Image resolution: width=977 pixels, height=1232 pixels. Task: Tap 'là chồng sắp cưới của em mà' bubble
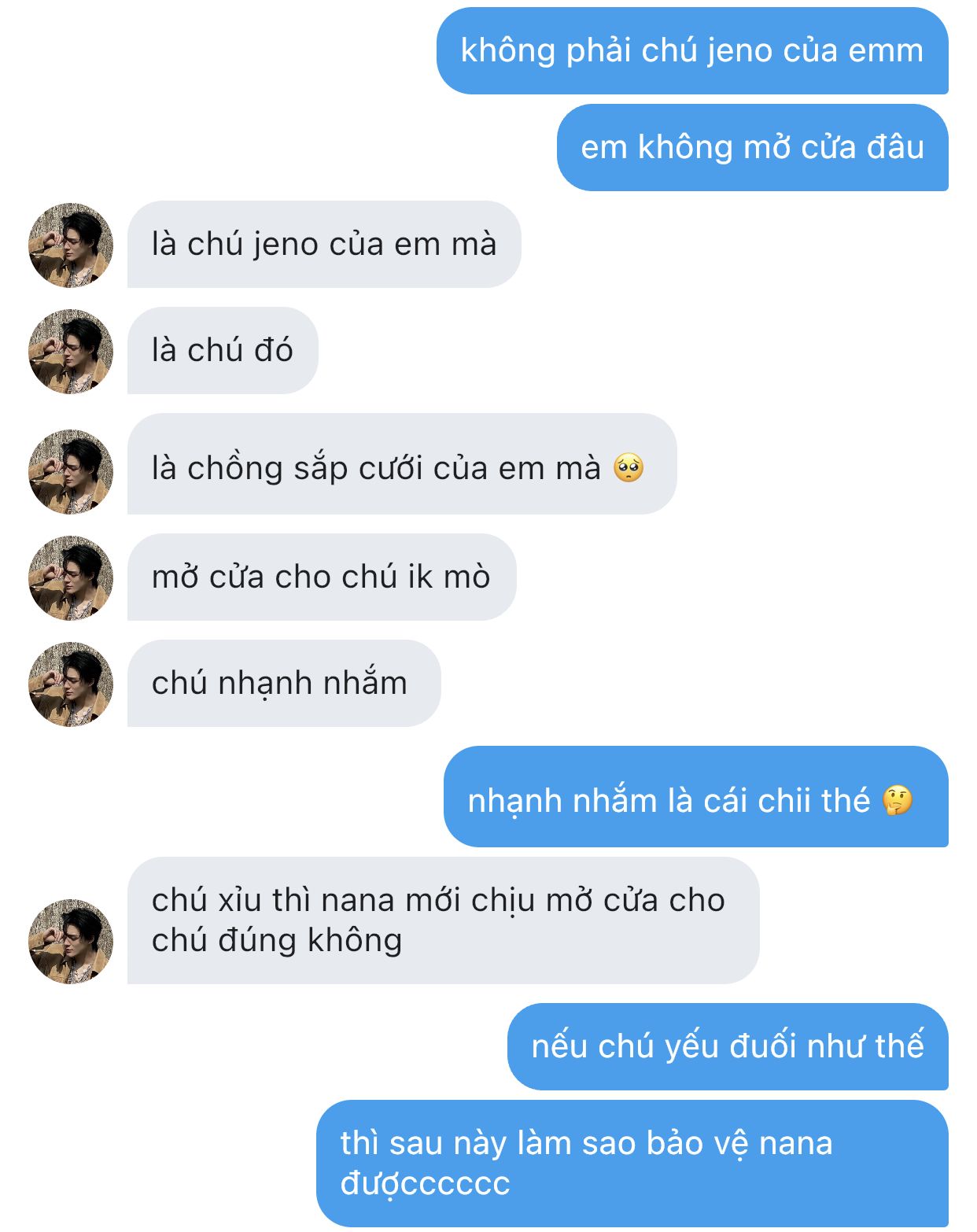402,464
